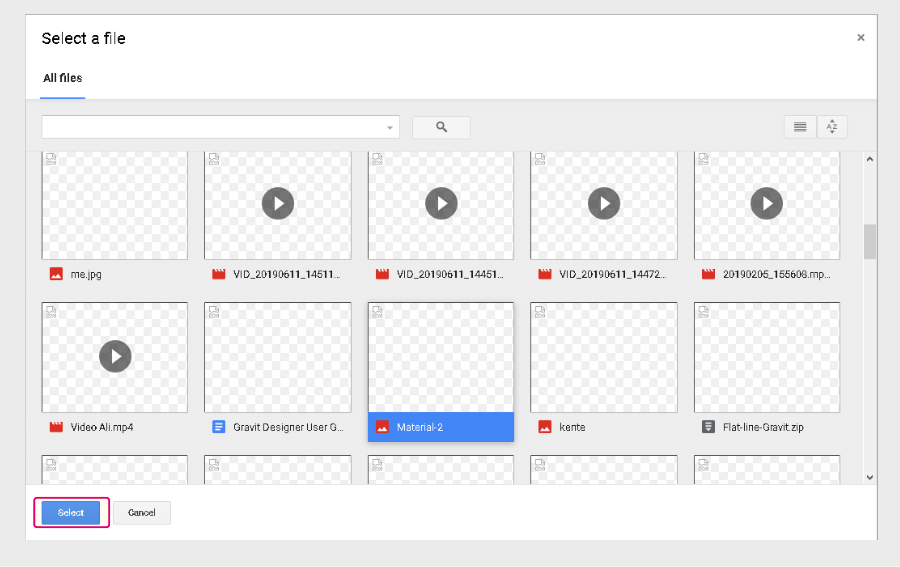Play the VID_20190611_14511 video preview
The image size is (900, 567).
point(278,203)
